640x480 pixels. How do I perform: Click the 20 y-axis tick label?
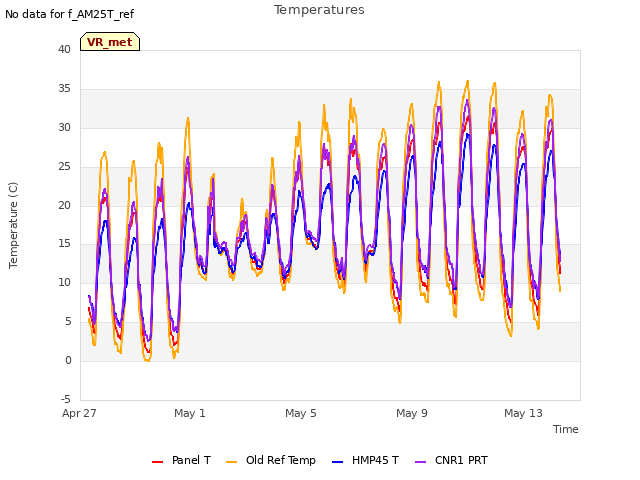click(x=64, y=205)
